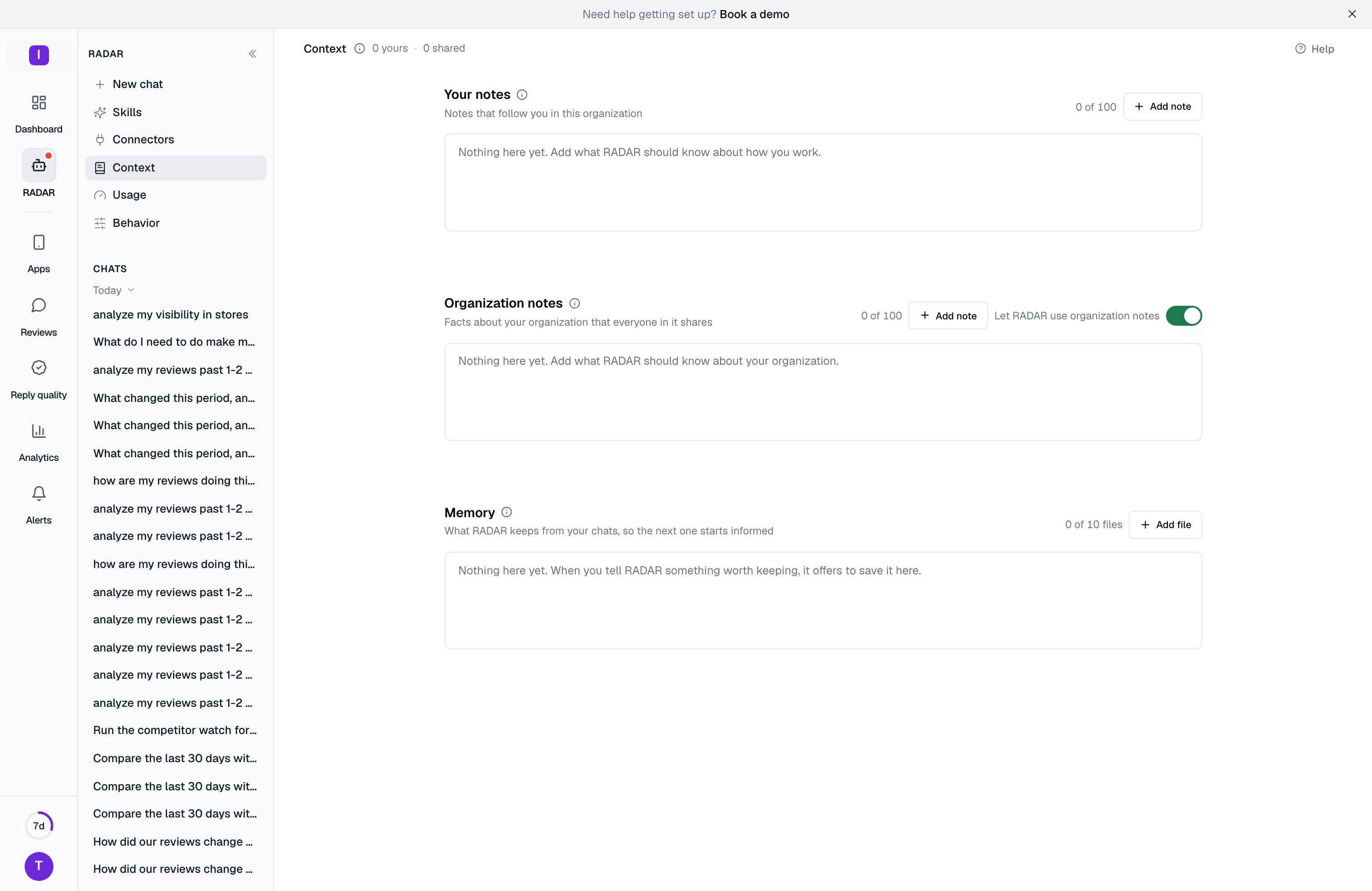Collapse the RADAR sidebar panel

click(x=253, y=54)
